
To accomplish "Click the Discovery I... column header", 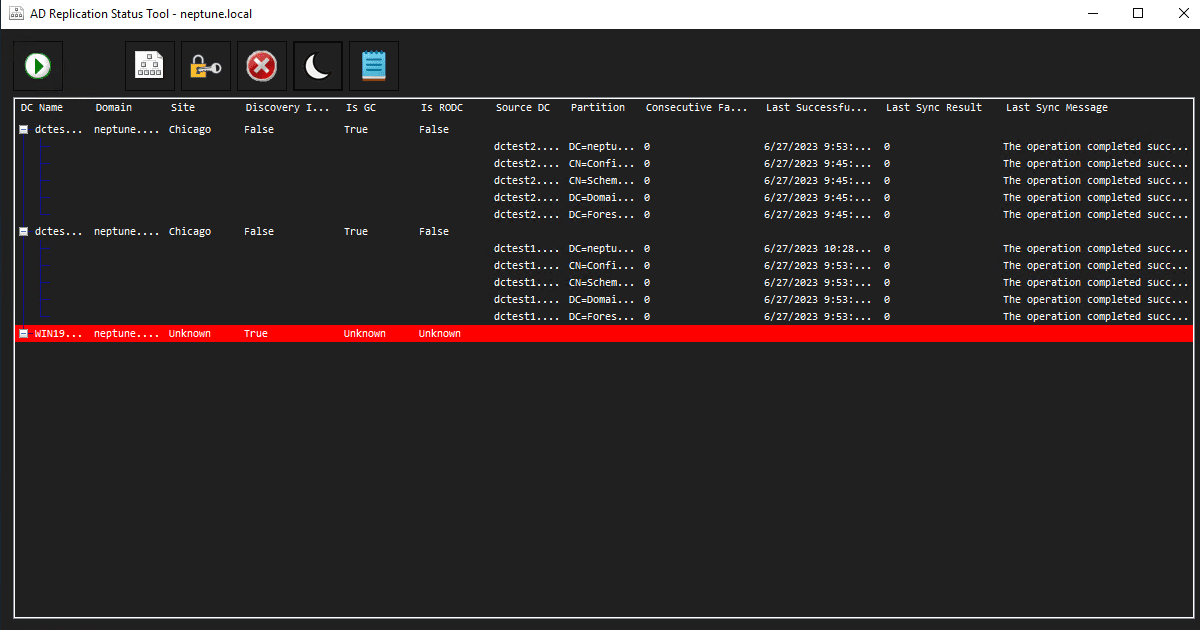I will (x=287, y=108).
